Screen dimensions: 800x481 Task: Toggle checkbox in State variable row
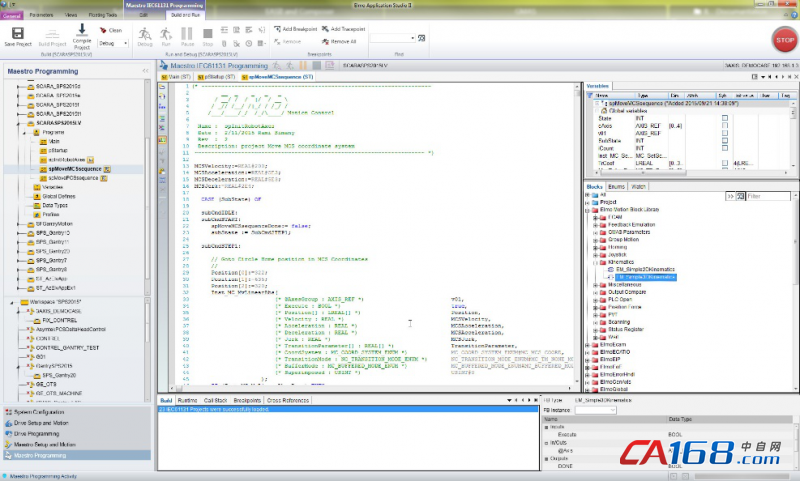click(724, 118)
